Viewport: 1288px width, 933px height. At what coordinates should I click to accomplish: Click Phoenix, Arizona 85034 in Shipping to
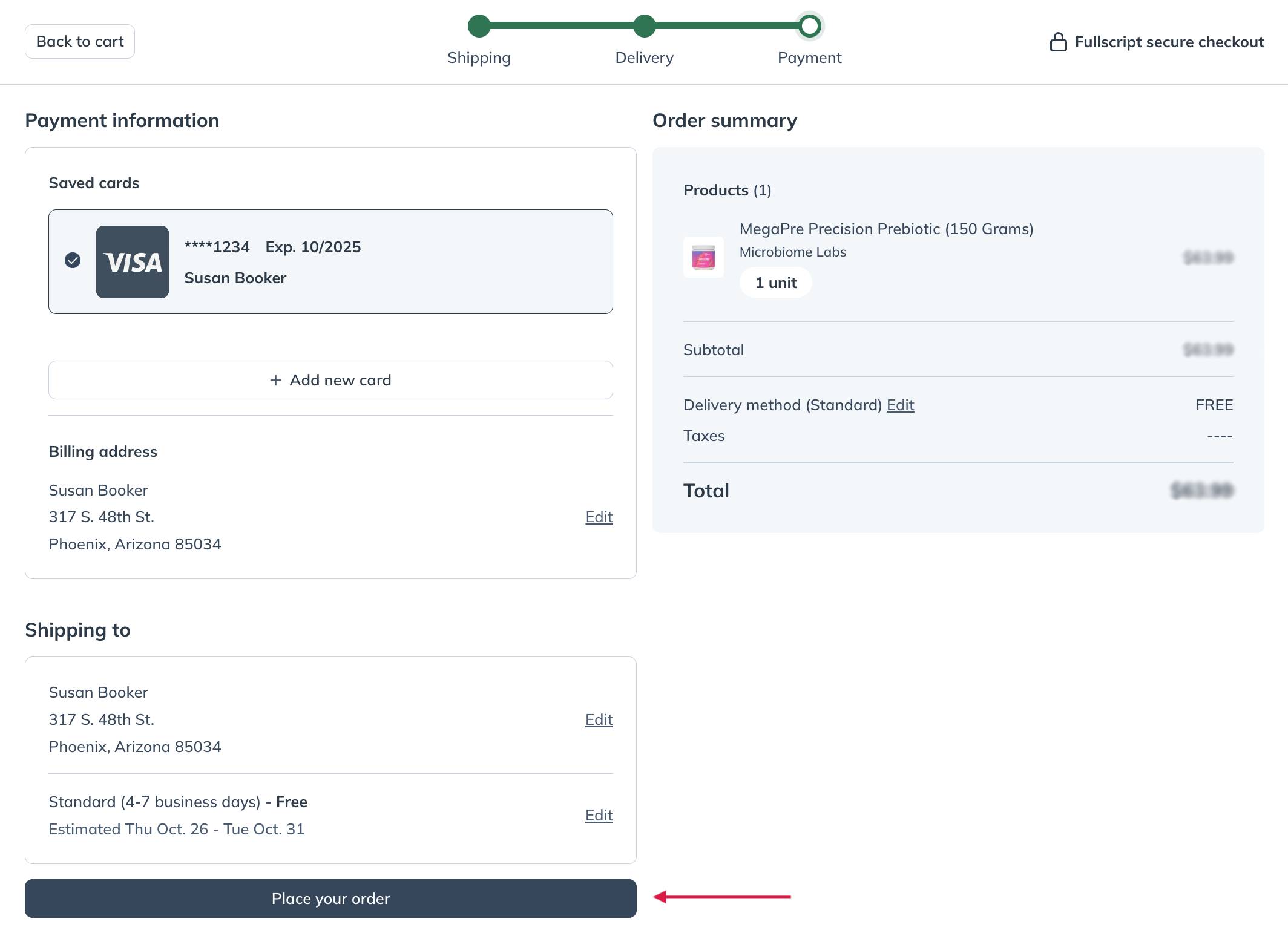(x=135, y=747)
